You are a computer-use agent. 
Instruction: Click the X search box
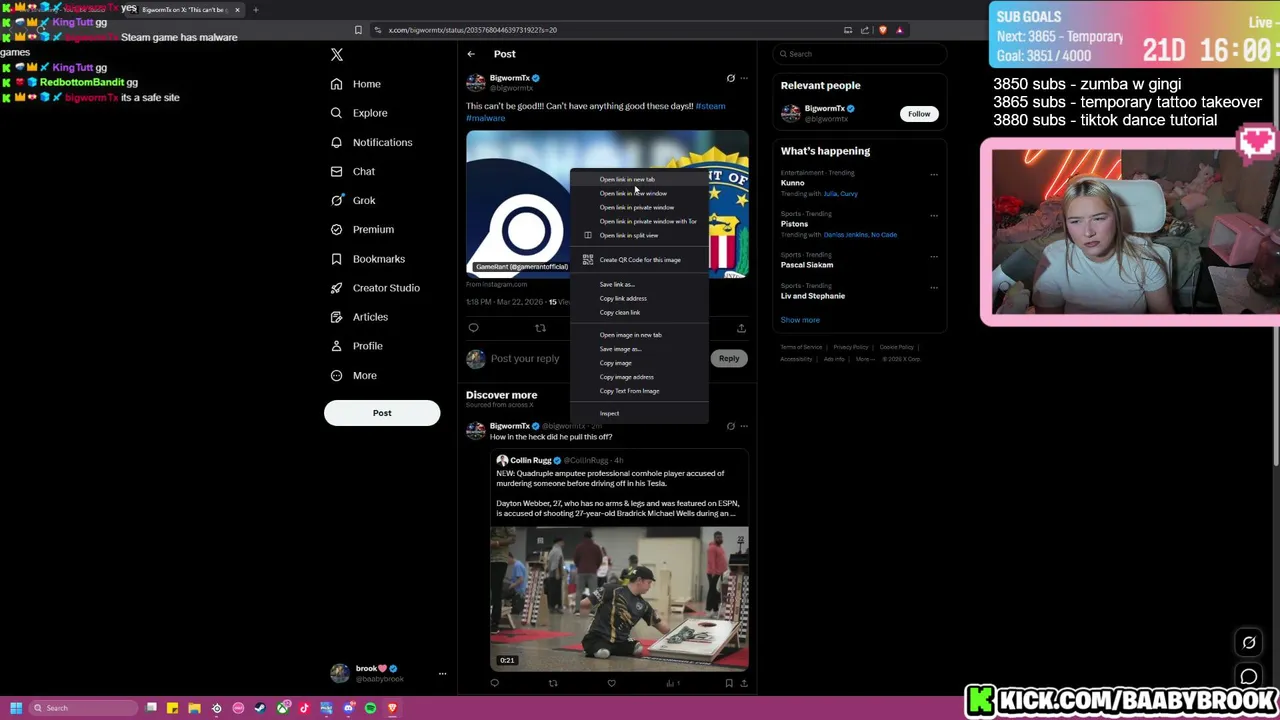pos(859,54)
